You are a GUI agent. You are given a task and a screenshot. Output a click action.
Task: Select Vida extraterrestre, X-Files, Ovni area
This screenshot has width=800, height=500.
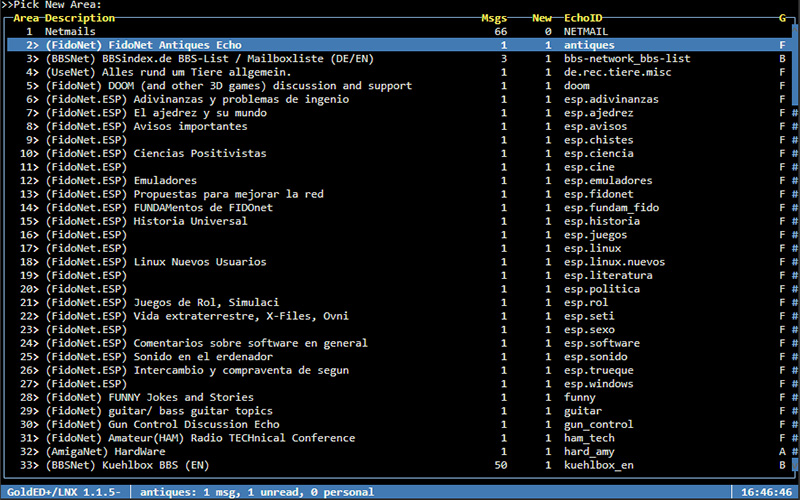tap(399, 316)
